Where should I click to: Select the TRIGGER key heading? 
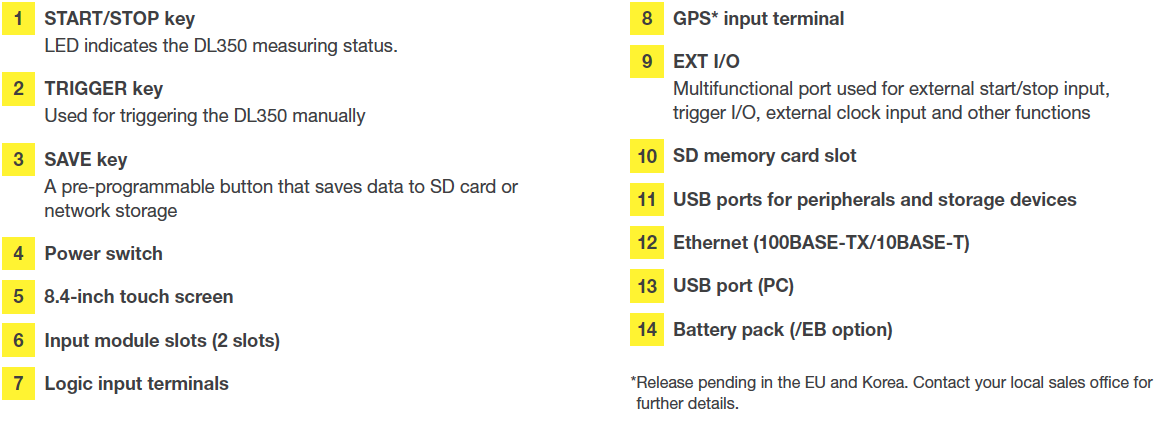103,89
